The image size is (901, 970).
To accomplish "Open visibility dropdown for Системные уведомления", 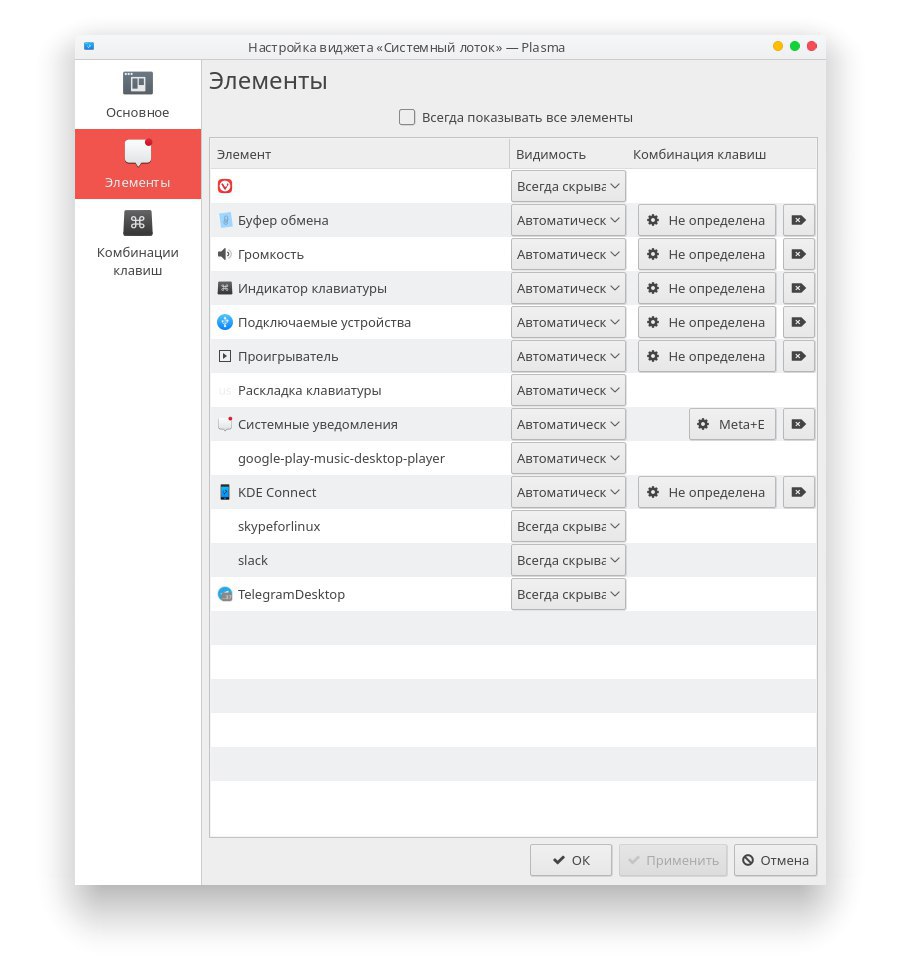I will tap(568, 424).
